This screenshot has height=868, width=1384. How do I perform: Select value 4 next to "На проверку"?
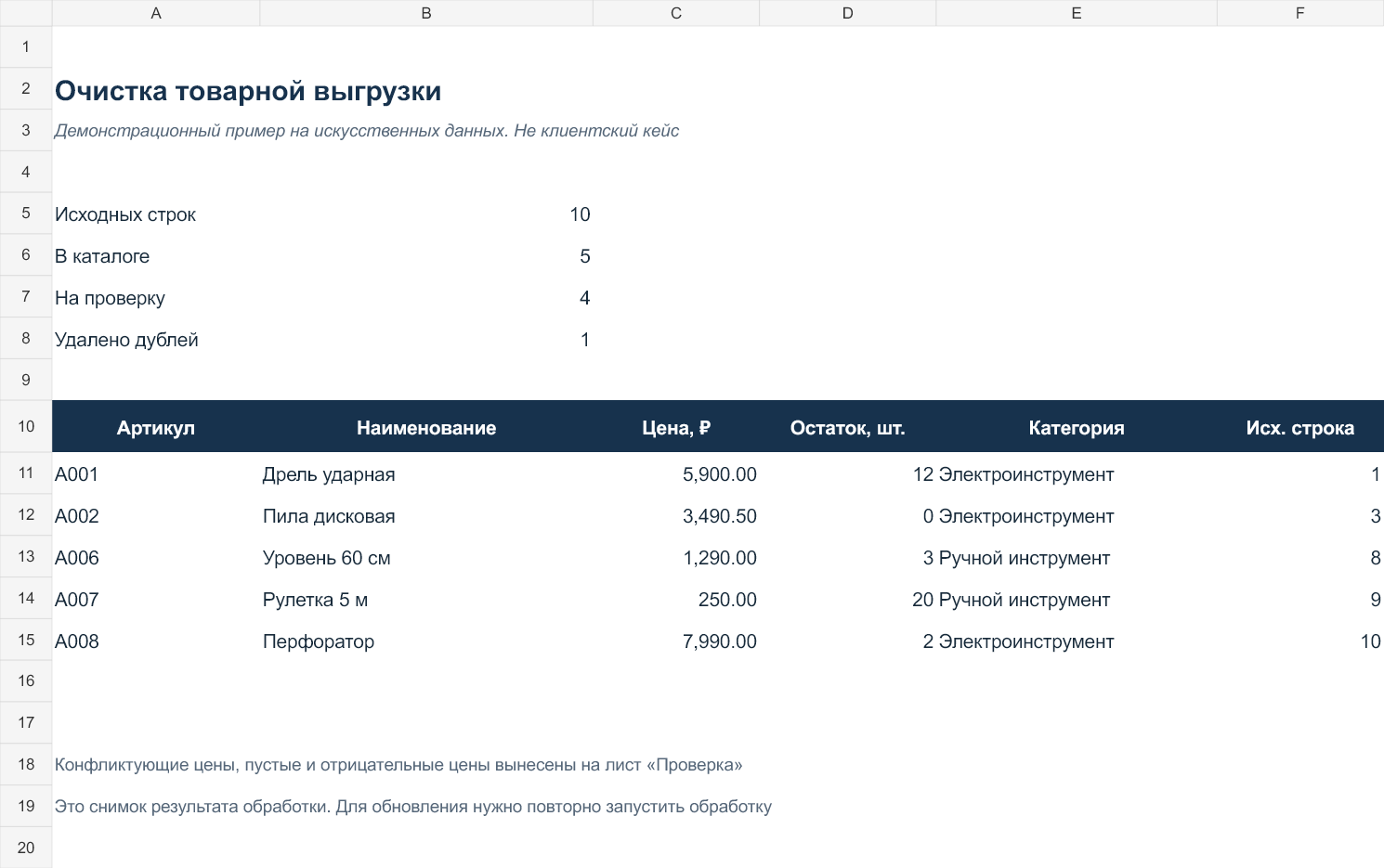click(x=426, y=298)
